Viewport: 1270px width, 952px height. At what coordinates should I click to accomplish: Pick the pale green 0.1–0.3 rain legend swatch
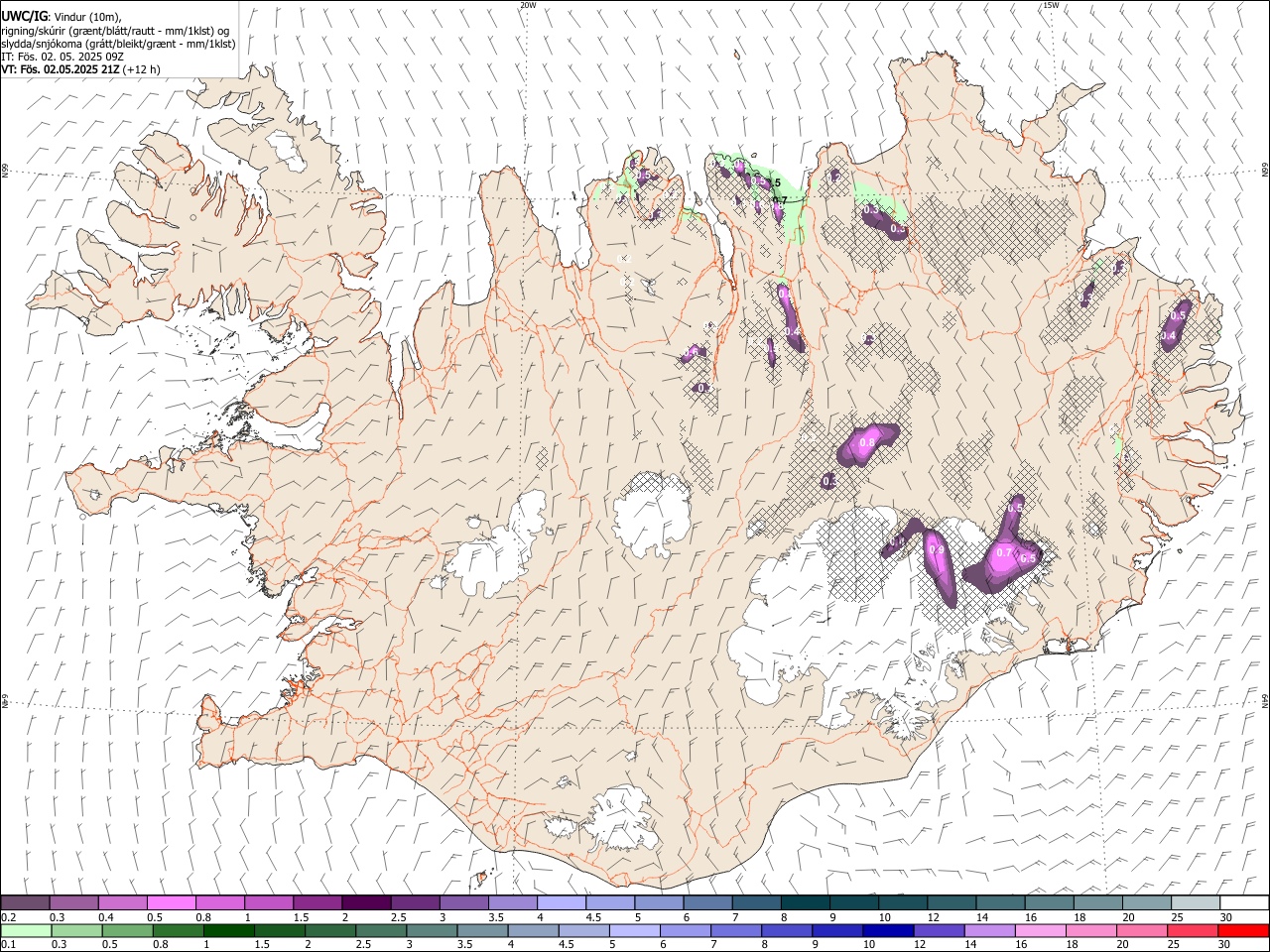click(26, 930)
